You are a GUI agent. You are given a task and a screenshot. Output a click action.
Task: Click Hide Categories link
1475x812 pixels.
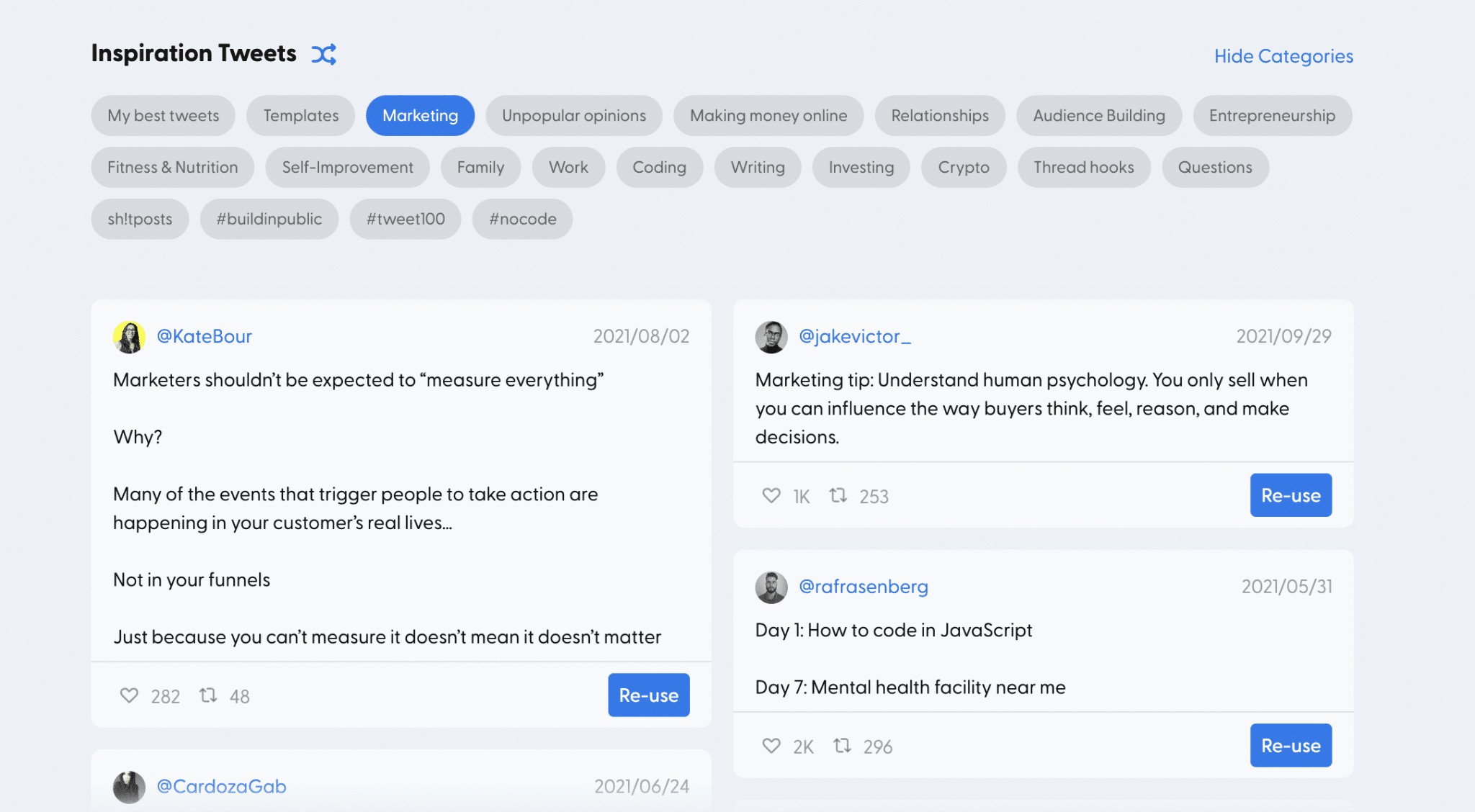click(1283, 56)
